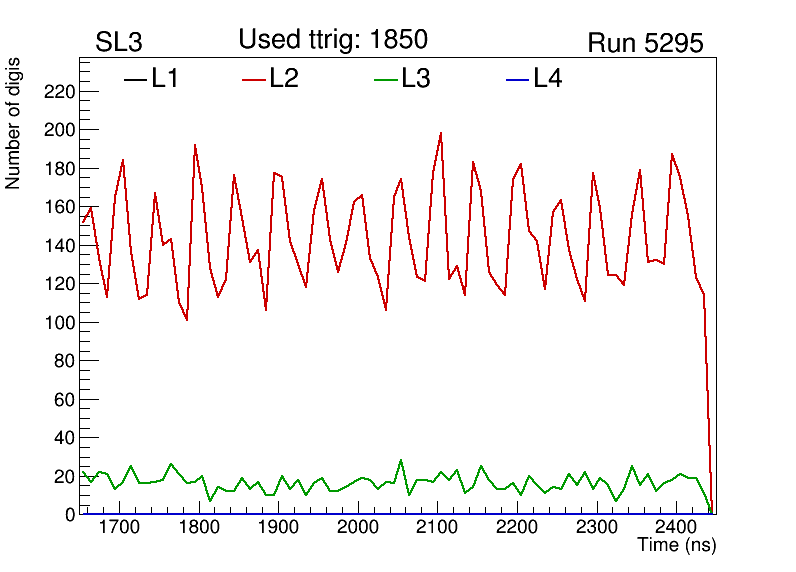Select the L1 legend text label
Image resolution: width=796 pixels, height=572 pixels.
(x=165, y=79)
